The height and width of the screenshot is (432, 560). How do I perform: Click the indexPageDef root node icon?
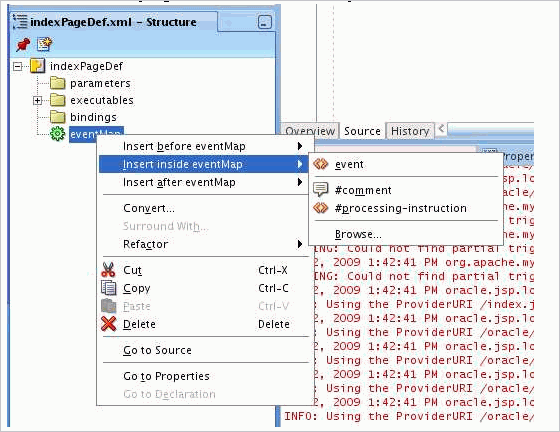coord(38,66)
